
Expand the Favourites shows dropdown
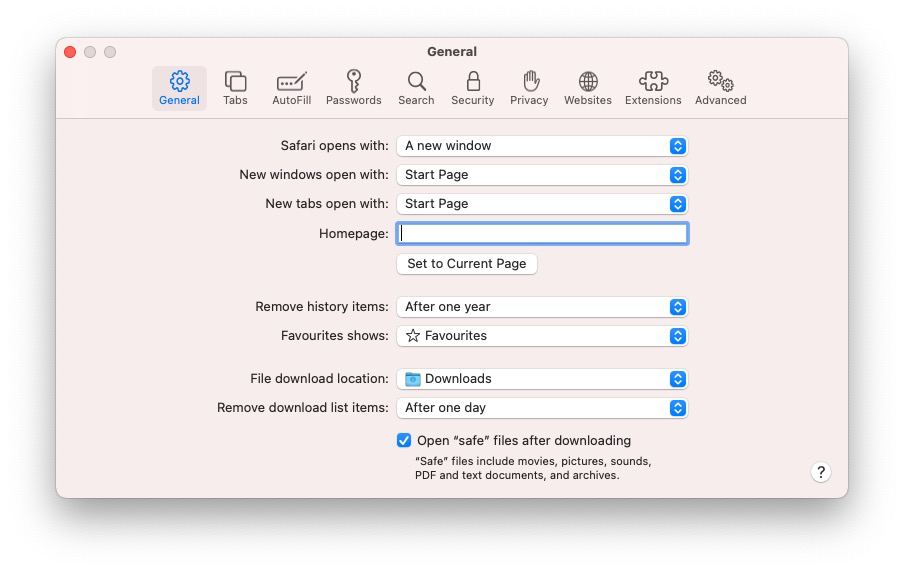coord(542,336)
